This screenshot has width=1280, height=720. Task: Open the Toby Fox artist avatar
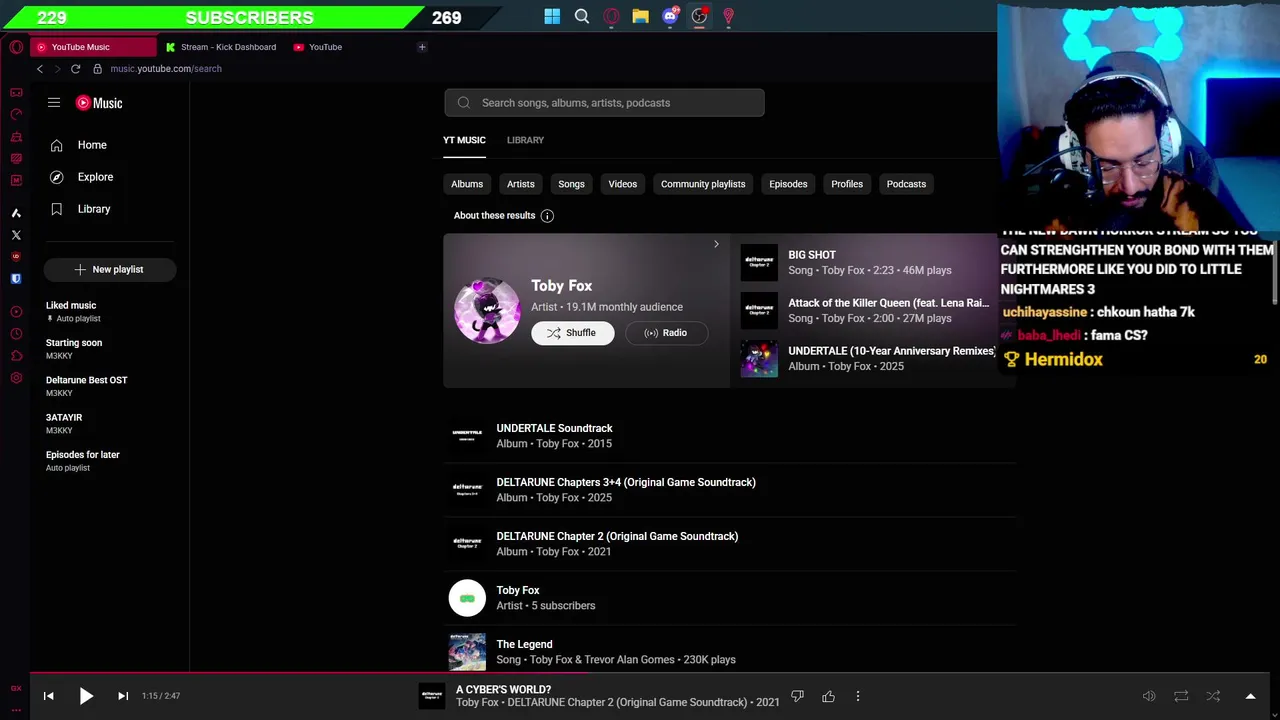click(x=487, y=311)
